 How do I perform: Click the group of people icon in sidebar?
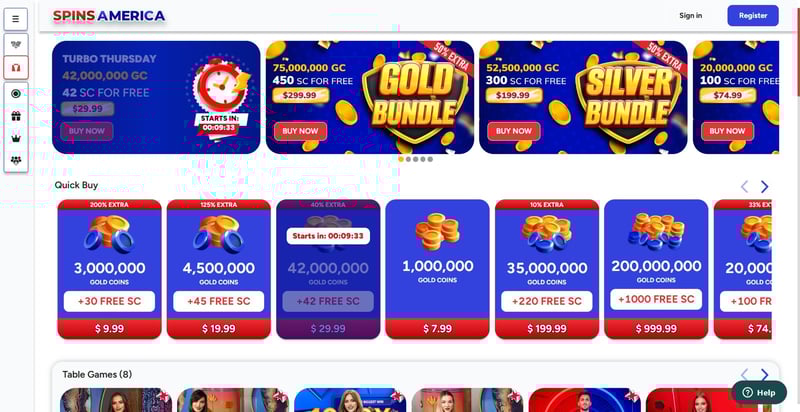click(16, 161)
